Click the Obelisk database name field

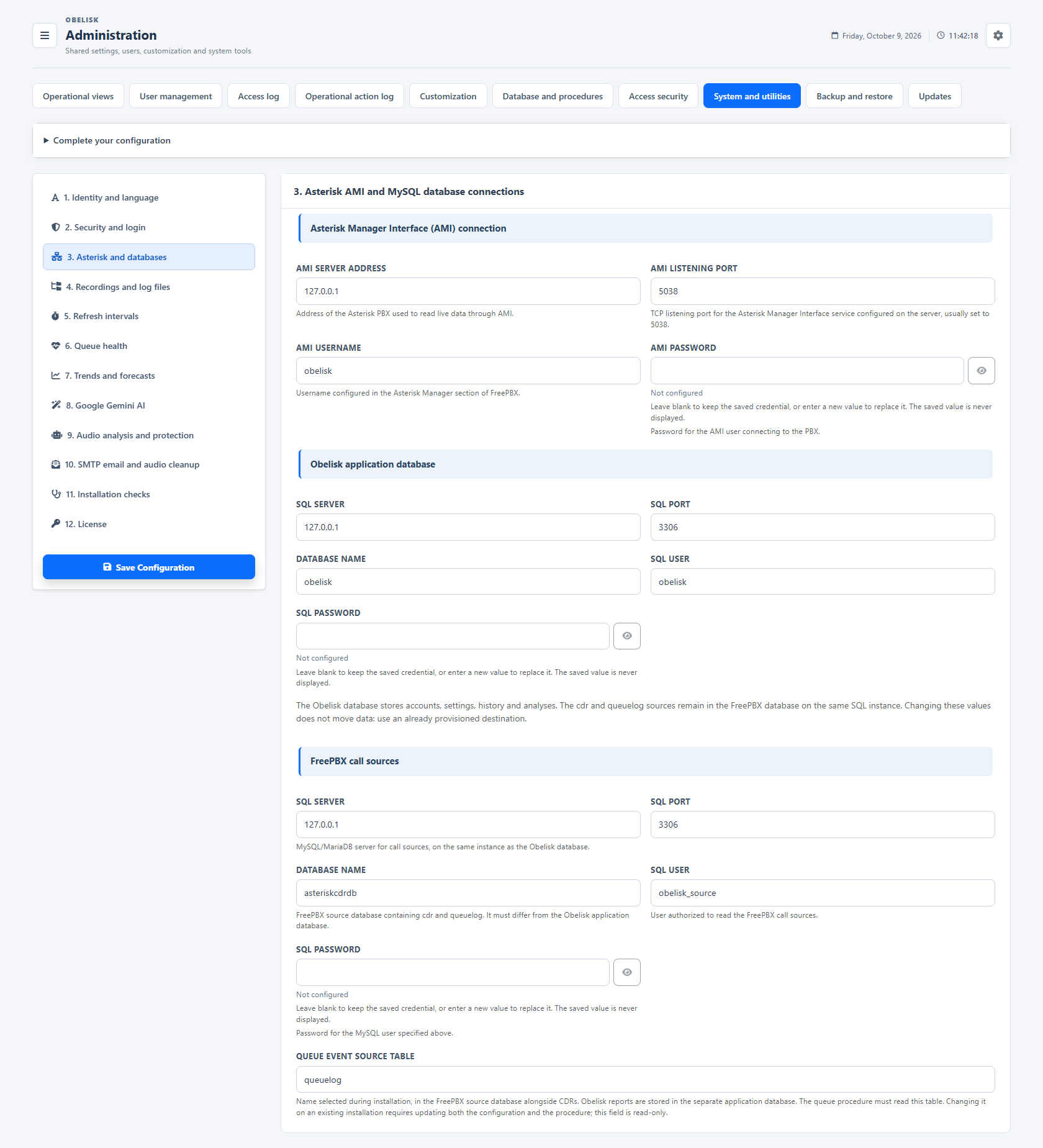point(468,582)
